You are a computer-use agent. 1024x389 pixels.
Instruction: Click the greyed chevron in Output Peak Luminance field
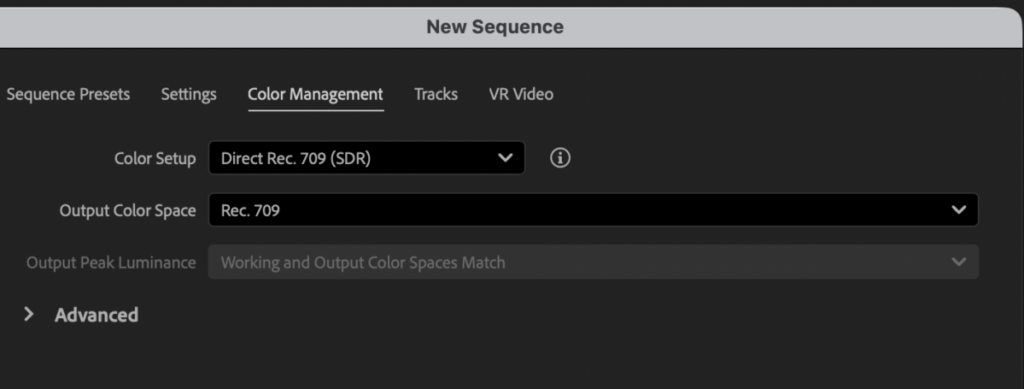[x=958, y=262]
